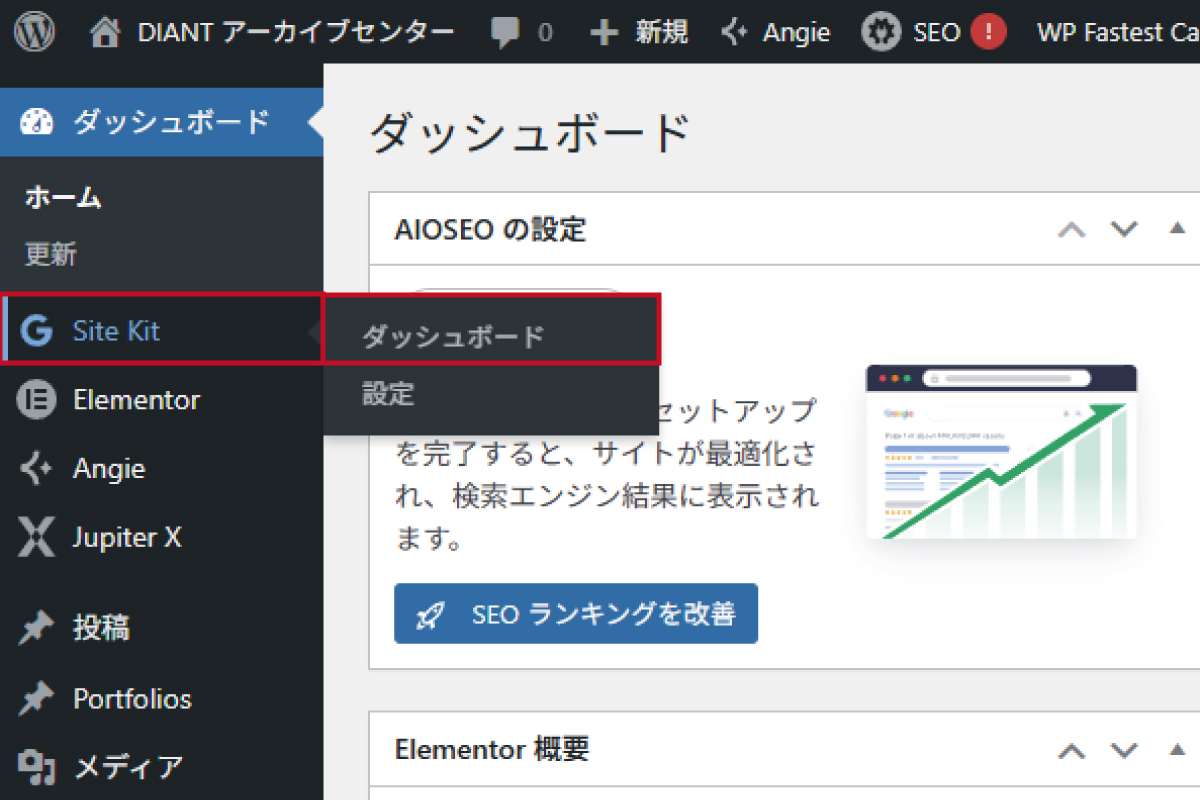This screenshot has height=800, width=1200.
Task: Click the red SEO alert badge
Action: click(x=988, y=32)
